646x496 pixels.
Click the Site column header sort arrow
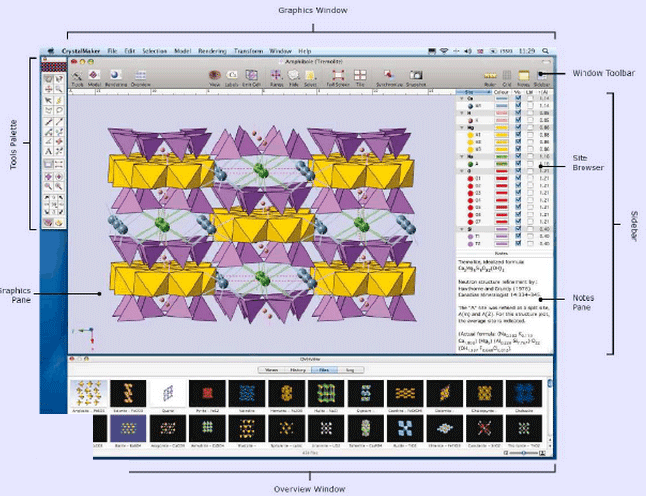click(489, 92)
